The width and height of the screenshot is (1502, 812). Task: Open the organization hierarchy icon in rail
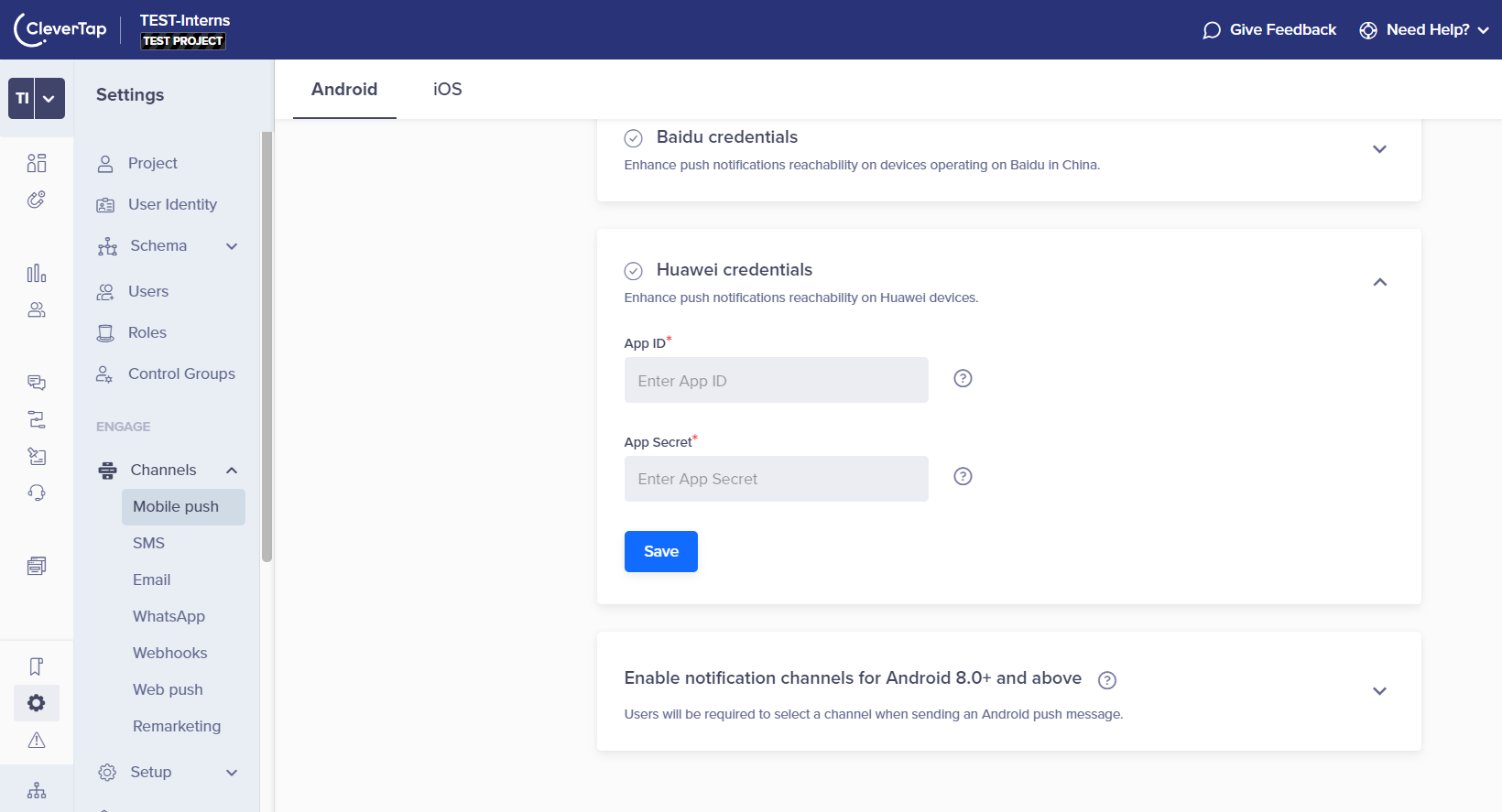[x=37, y=790]
